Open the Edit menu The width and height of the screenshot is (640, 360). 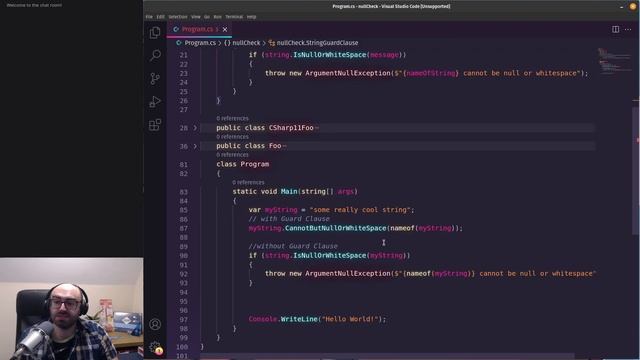coord(160,17)
